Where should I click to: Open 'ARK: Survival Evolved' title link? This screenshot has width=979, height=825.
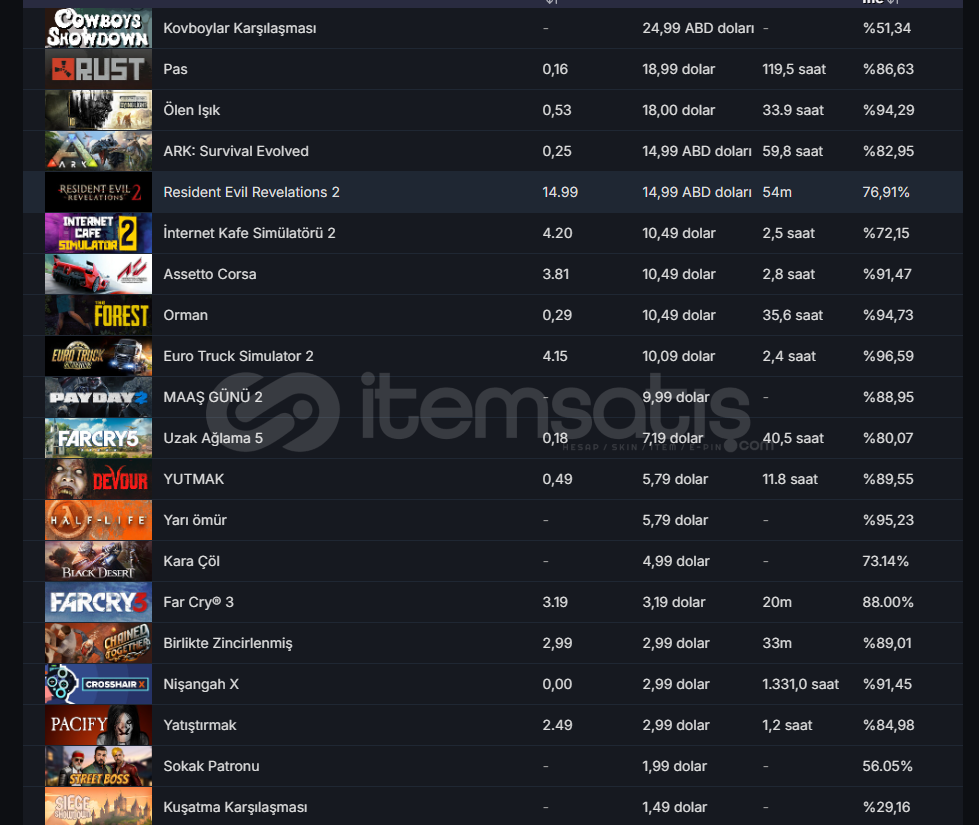pos(236,151)
